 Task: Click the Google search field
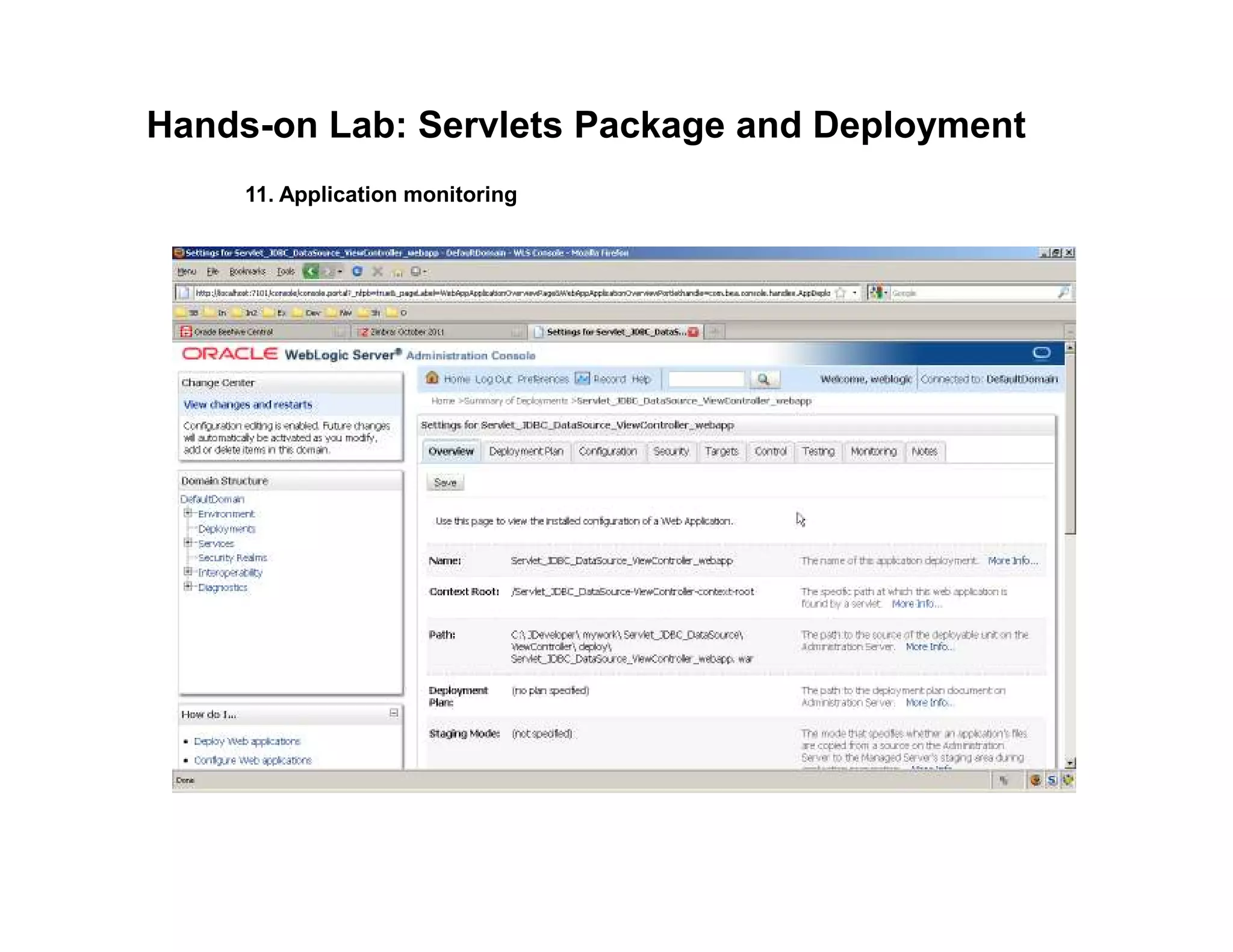click(972, 293)
